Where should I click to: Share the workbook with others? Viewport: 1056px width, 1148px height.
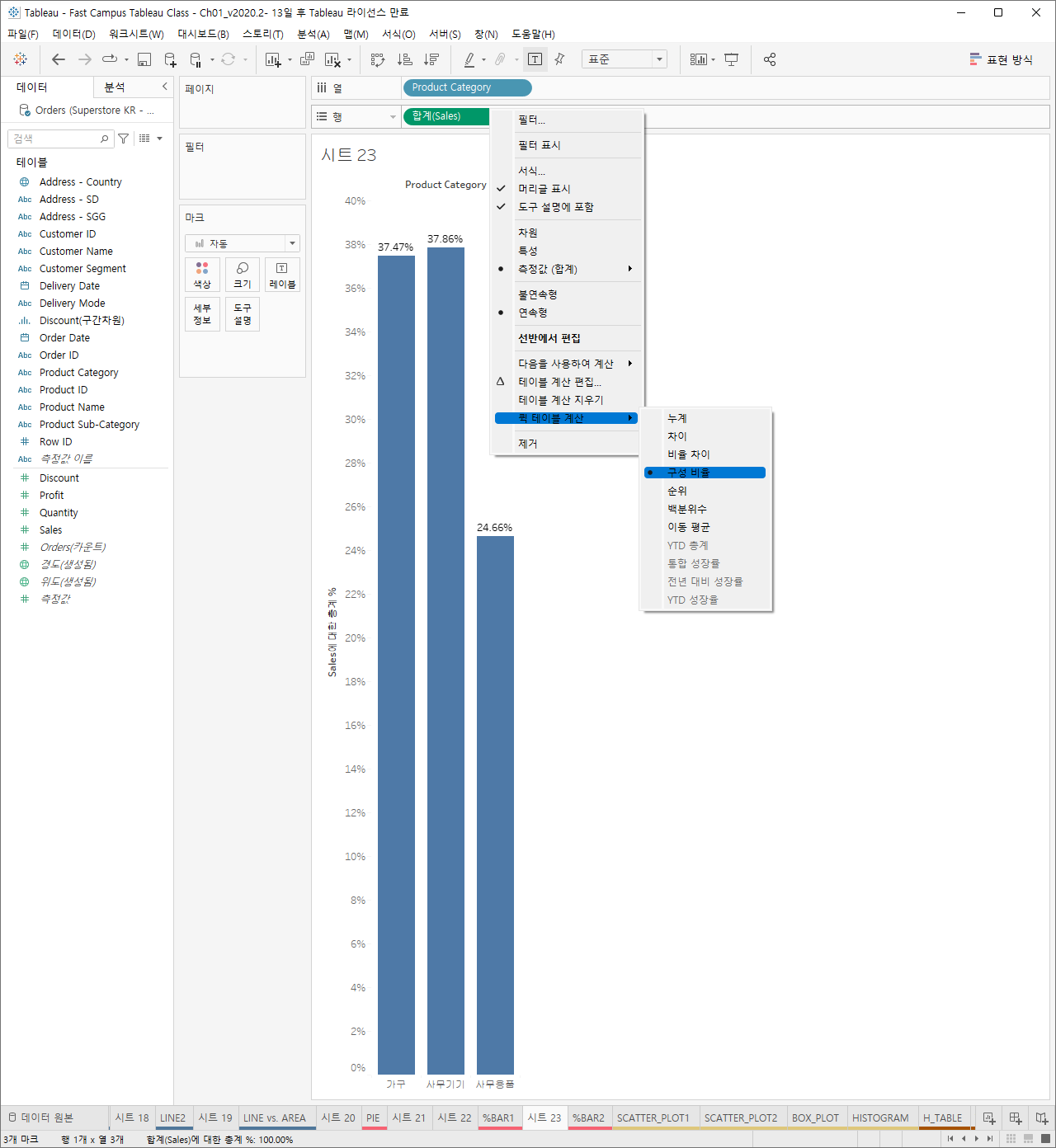coord(770,59)
